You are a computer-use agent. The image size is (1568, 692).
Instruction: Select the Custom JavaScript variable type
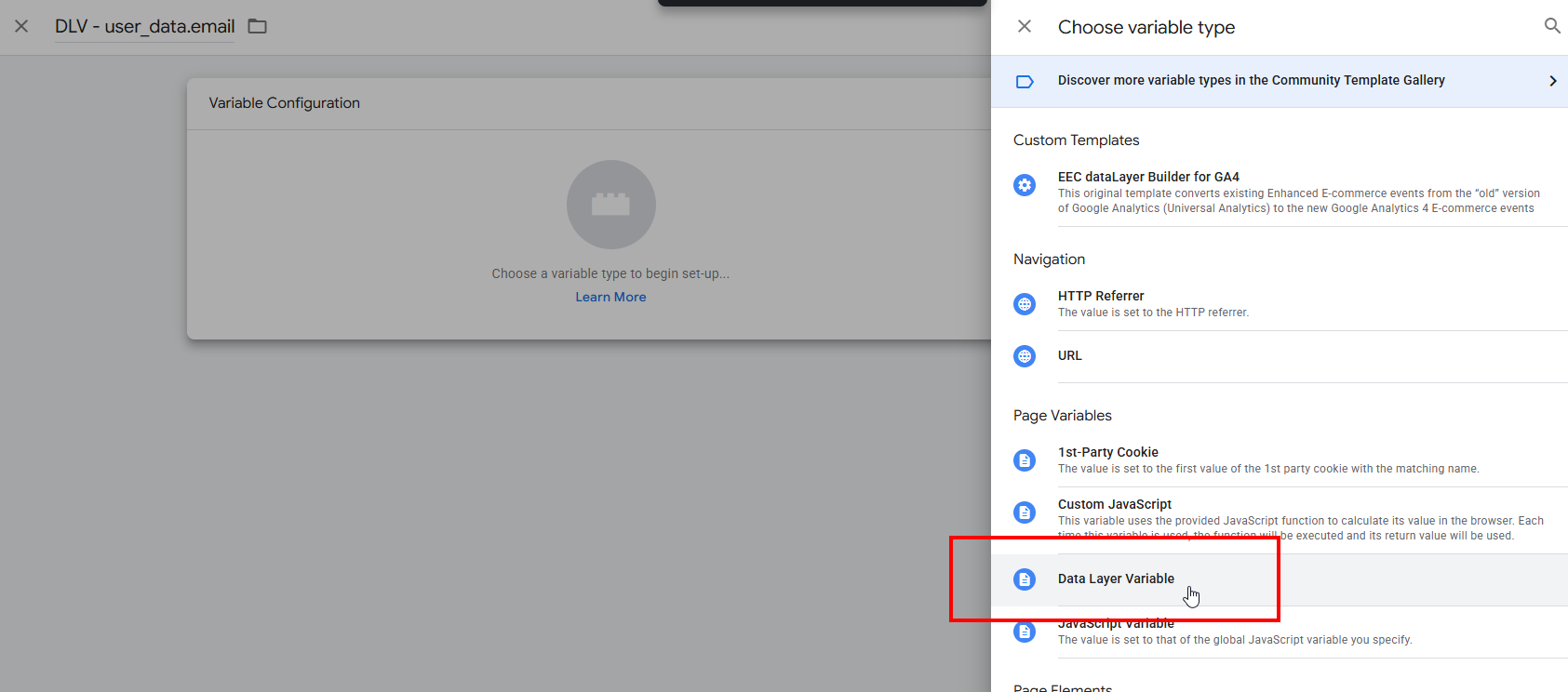[1280, 520]
